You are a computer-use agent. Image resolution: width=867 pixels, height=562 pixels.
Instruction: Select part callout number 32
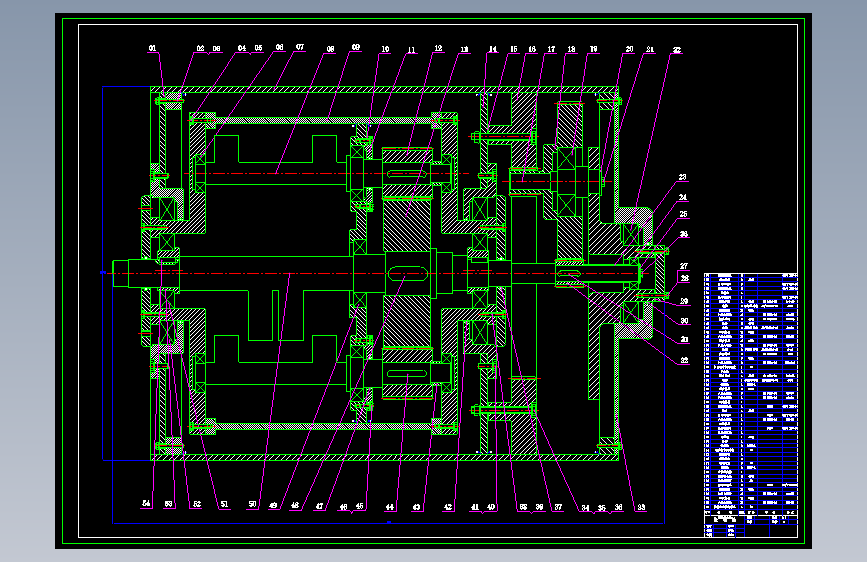point(685,361)
